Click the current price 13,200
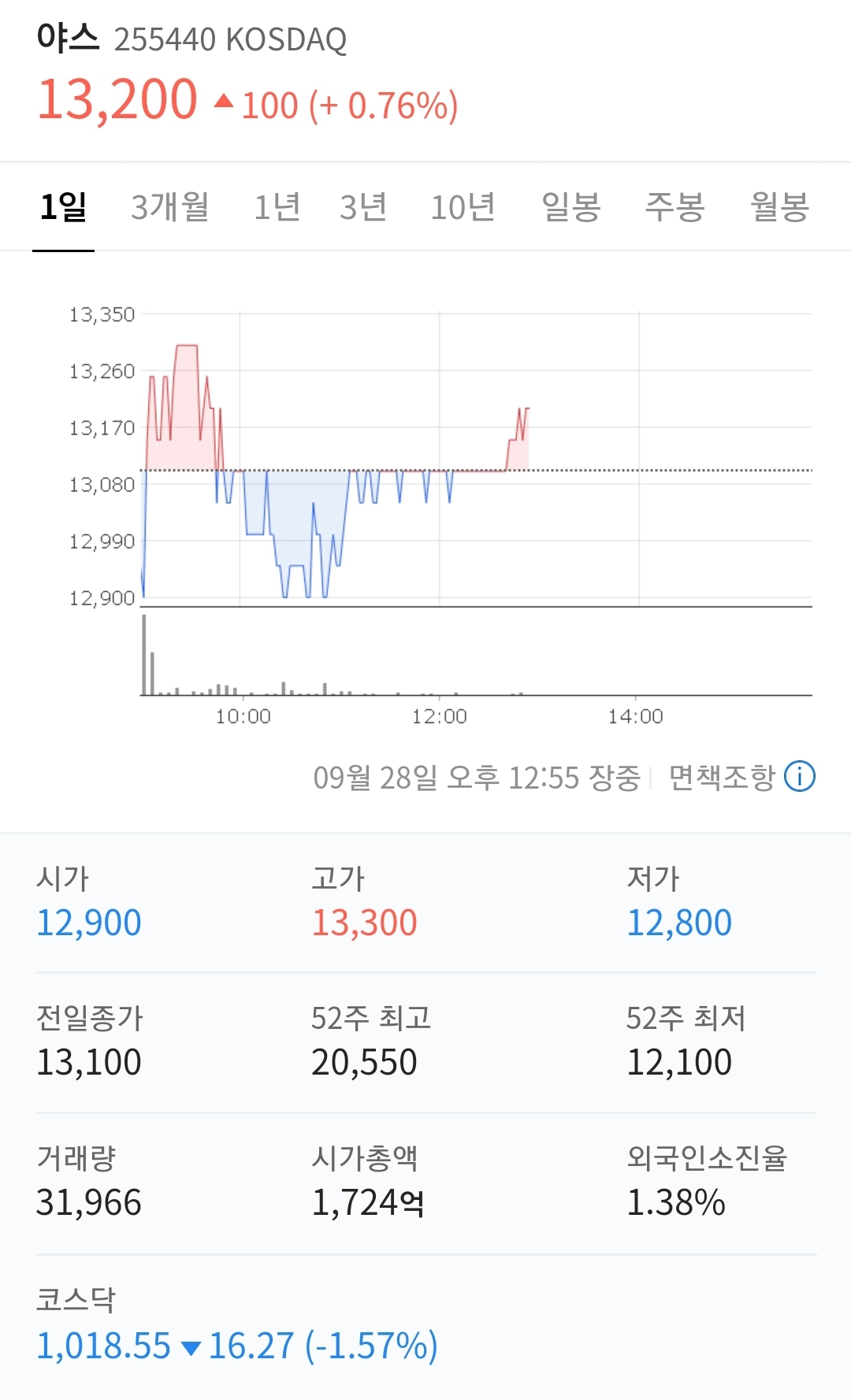 pyautogui.click(x=117, y=100)
